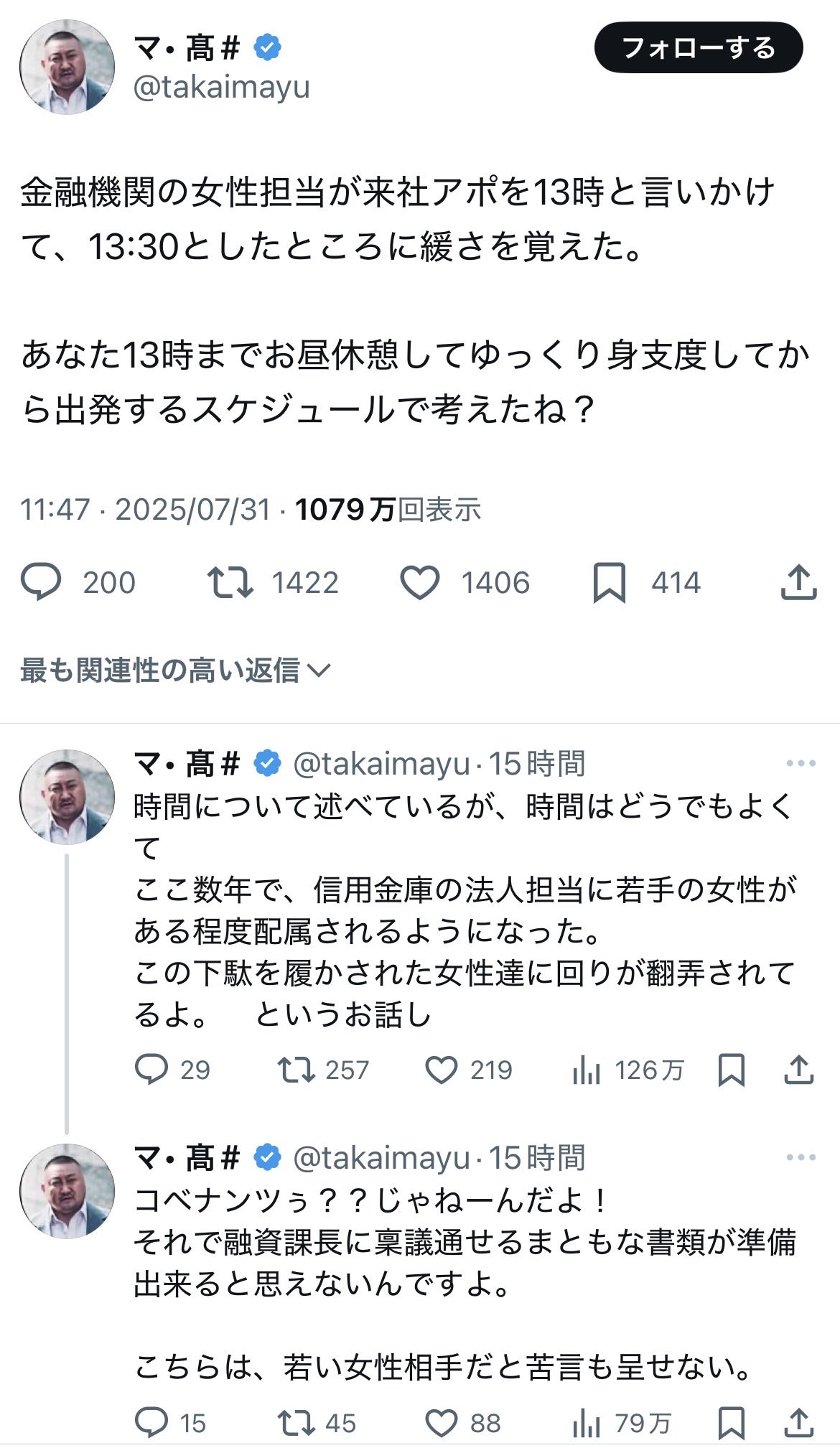840x1448 pixels.
Task: Tap the フォローする follow button
Action: 698,48
